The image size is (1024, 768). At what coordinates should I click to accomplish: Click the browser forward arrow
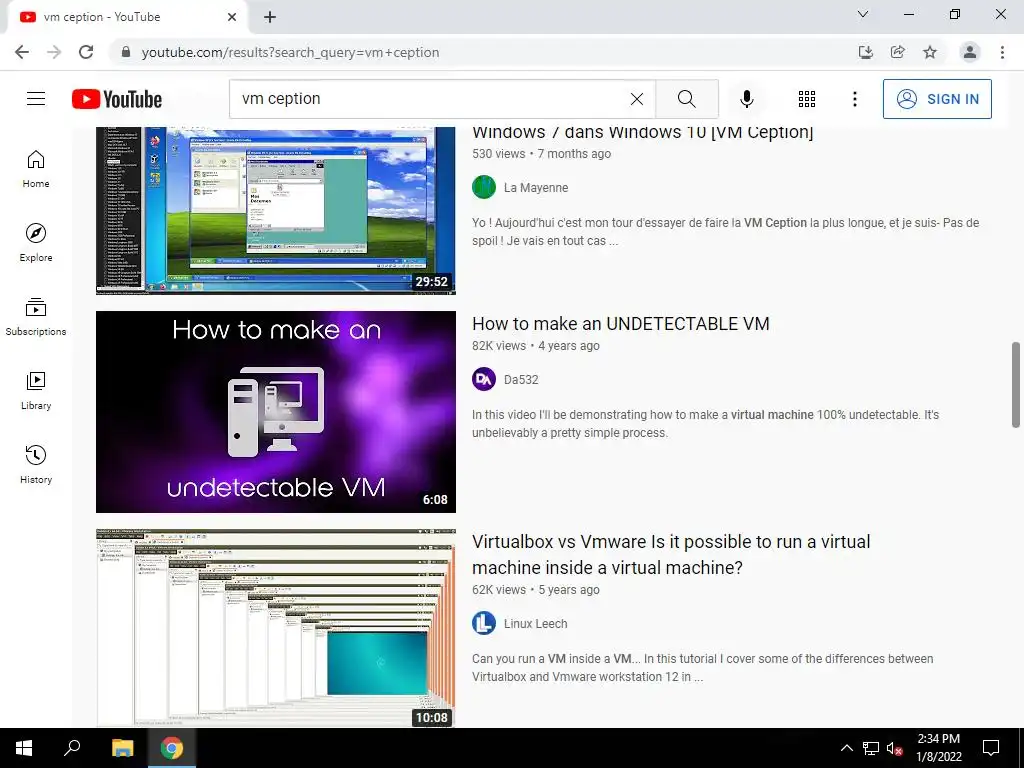tap(54, 52)
